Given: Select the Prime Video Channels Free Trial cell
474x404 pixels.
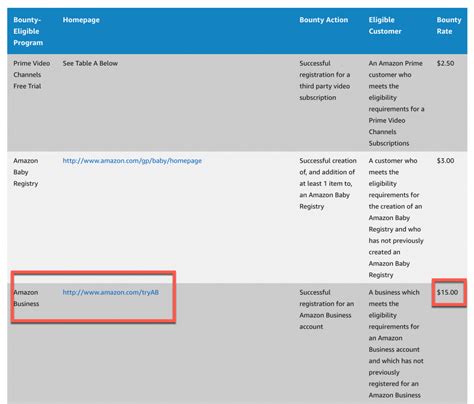Looking at the screenshot, I should [32, 75].
